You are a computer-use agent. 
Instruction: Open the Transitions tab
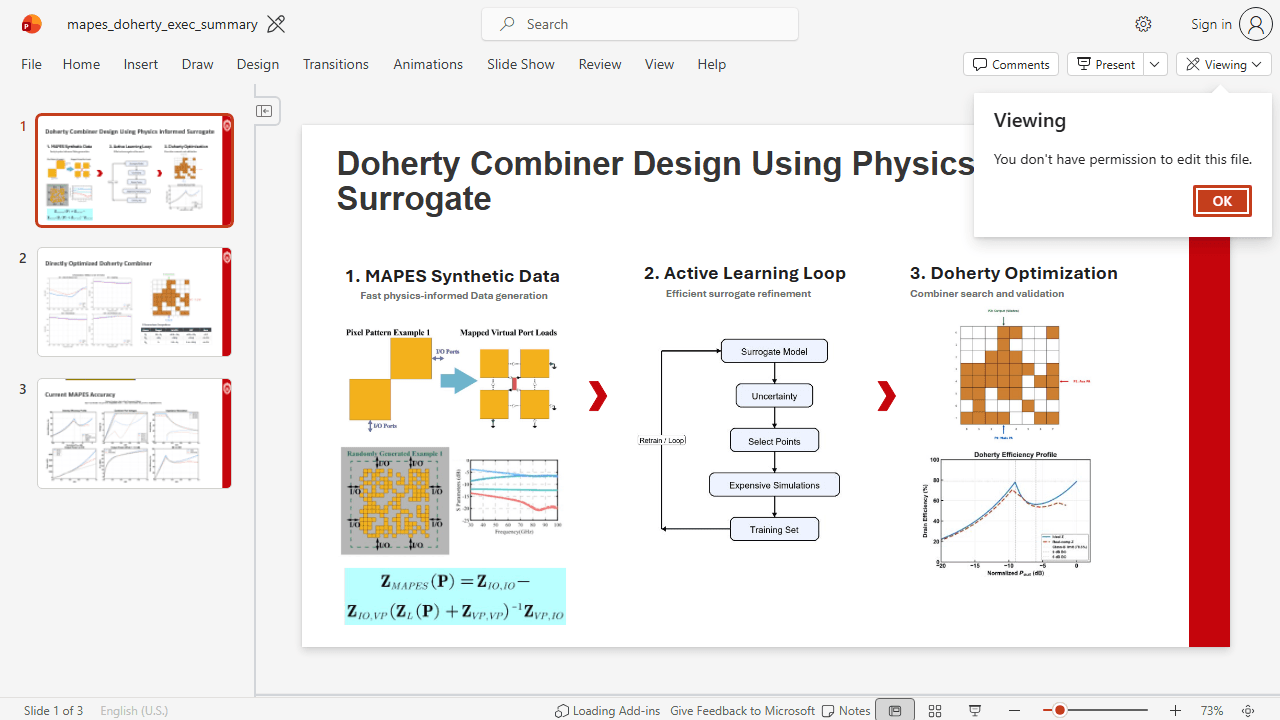tap(336, 64)
